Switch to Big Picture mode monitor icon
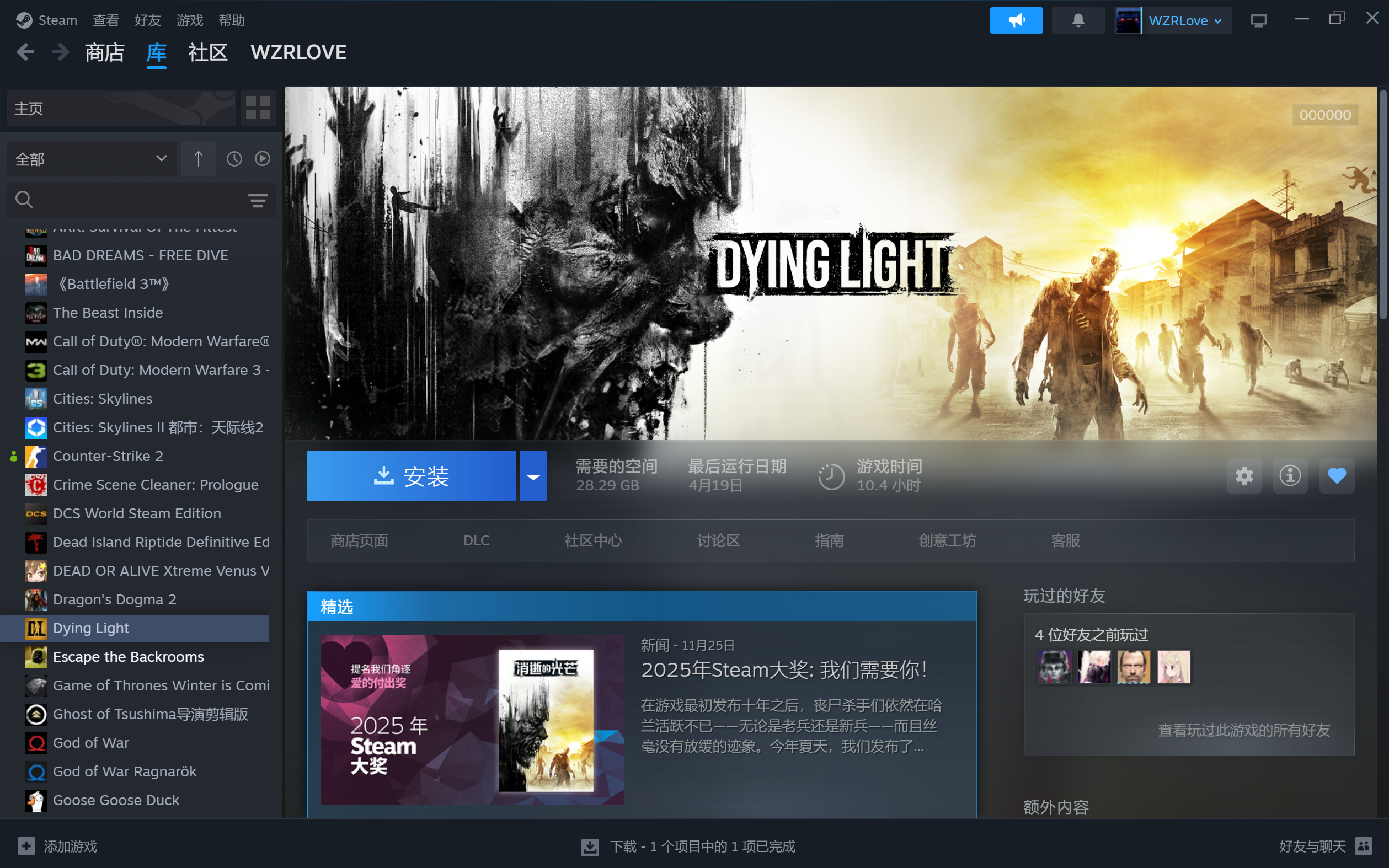This screenshot has height=868, width=1389. (1258, 20)
